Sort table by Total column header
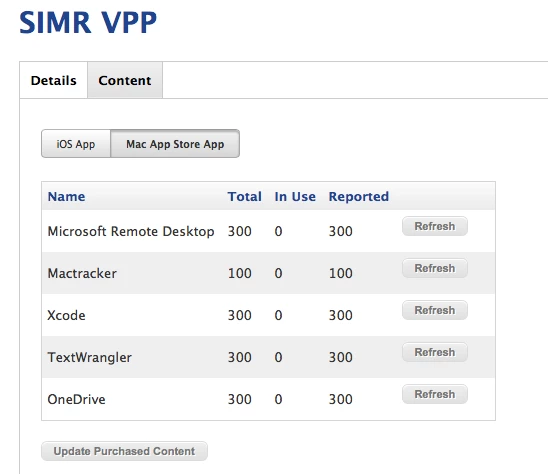The width and height of the screenshot is (548, 474). (x=245, y=196)
